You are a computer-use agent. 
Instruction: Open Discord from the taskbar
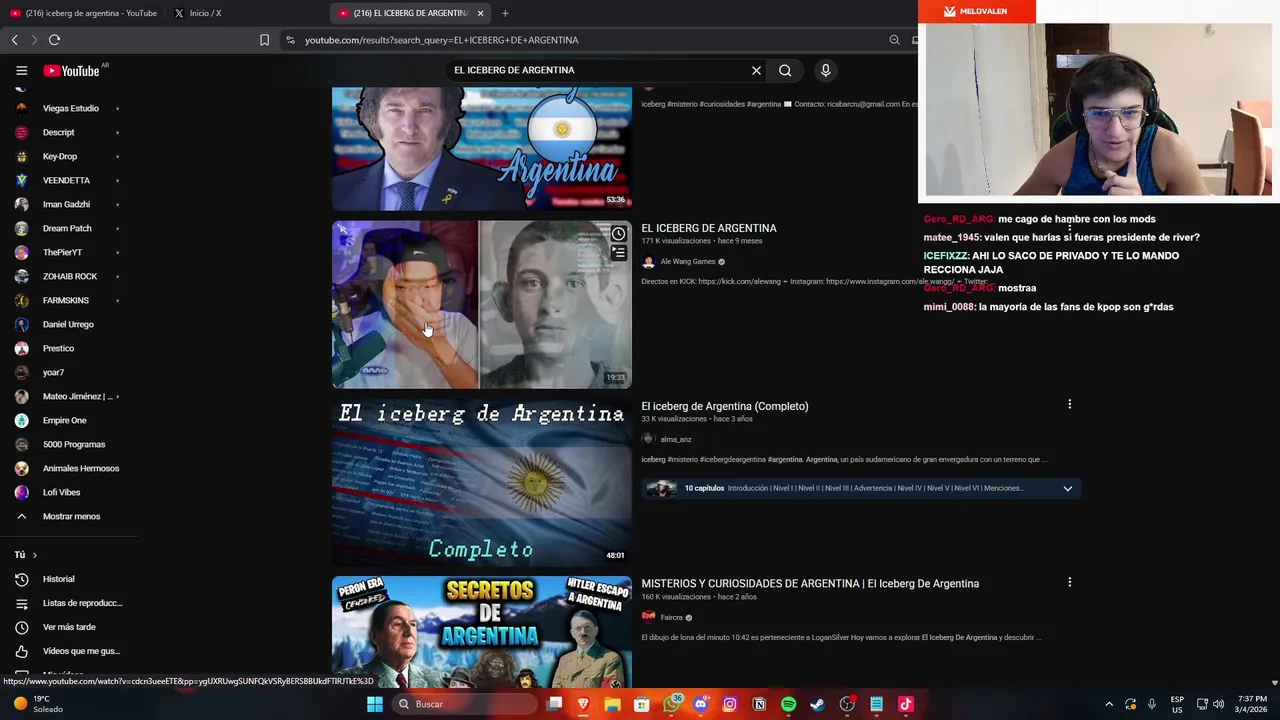(x=700, y=704)
